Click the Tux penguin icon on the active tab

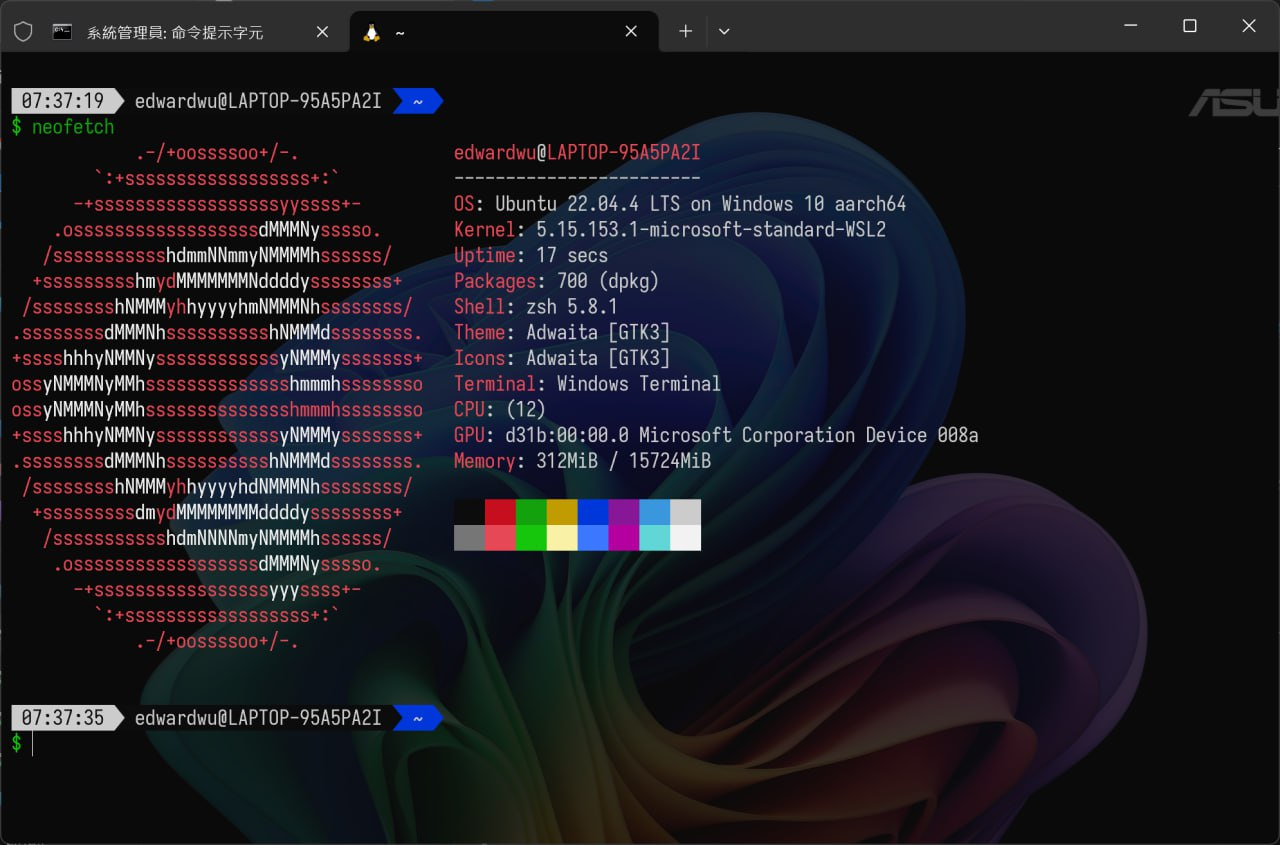coord(372,32)
